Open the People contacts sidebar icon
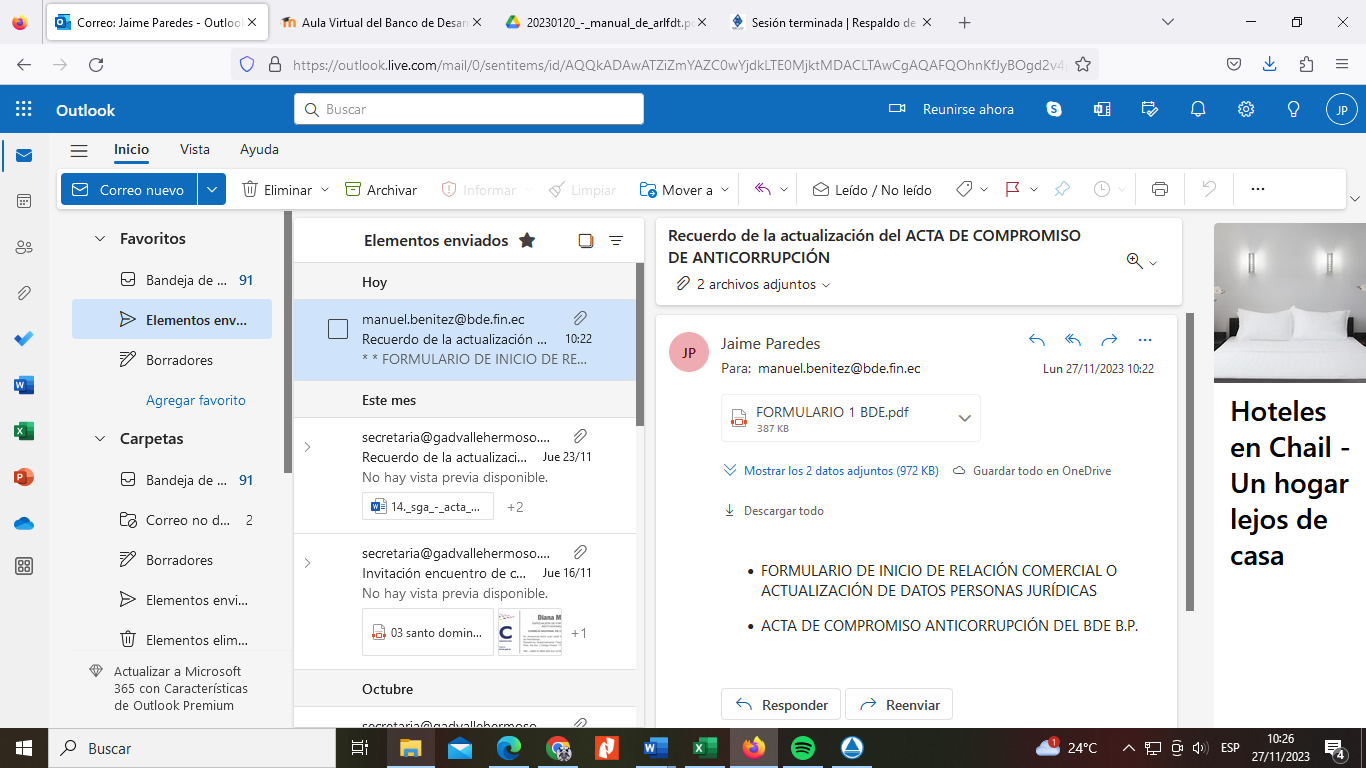1366x768 pixels. [24, 247]
